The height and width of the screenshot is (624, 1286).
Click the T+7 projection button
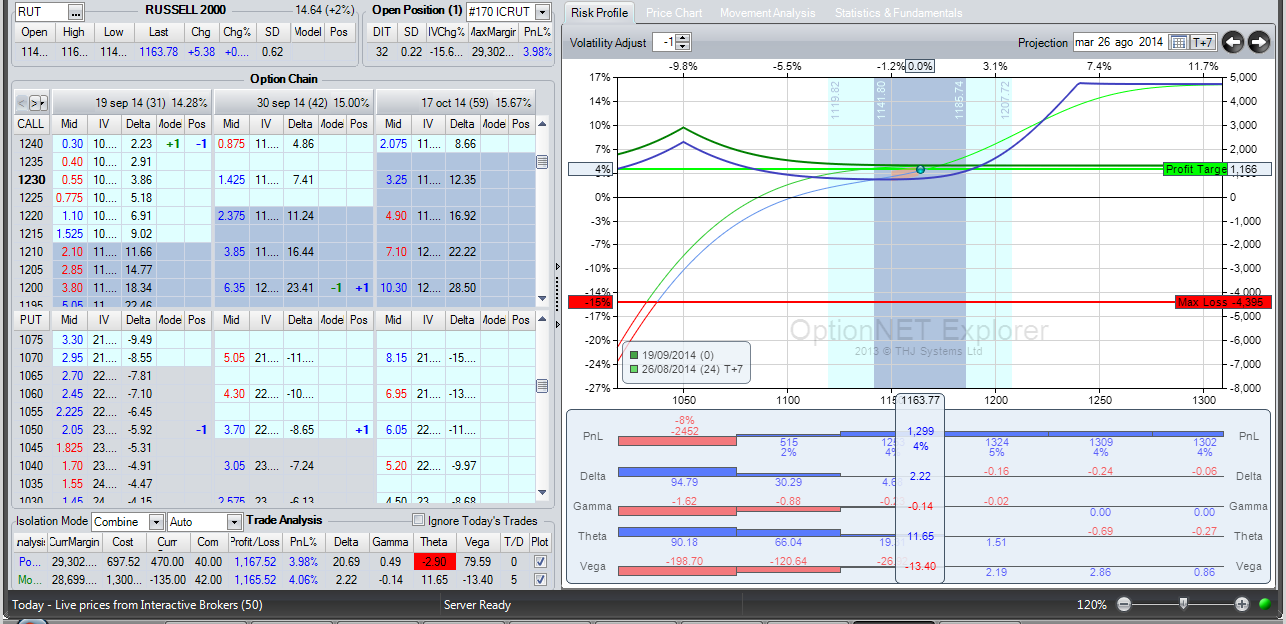(x=1202, y=42)
